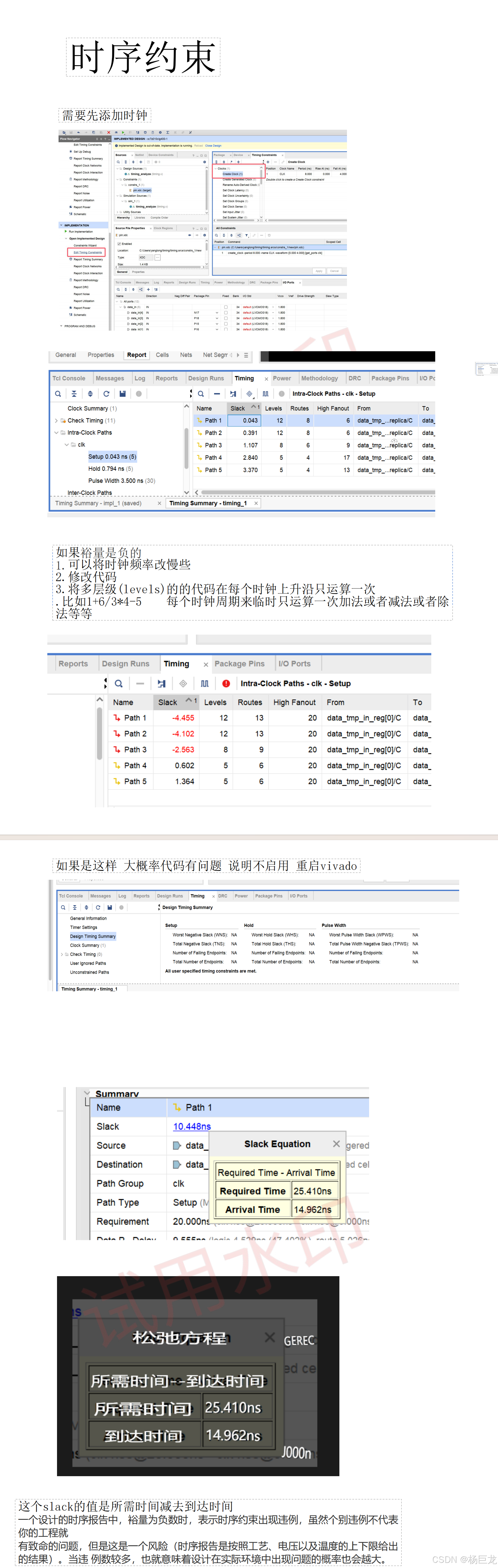Open the Package Pins tab beside negative slack Timing tab
This screenshot has width=498, height=1568.
(239, 663)
